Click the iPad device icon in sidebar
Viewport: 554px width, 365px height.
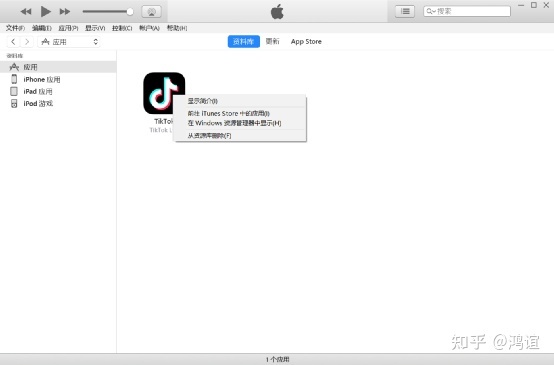click(x=14, y=92)
